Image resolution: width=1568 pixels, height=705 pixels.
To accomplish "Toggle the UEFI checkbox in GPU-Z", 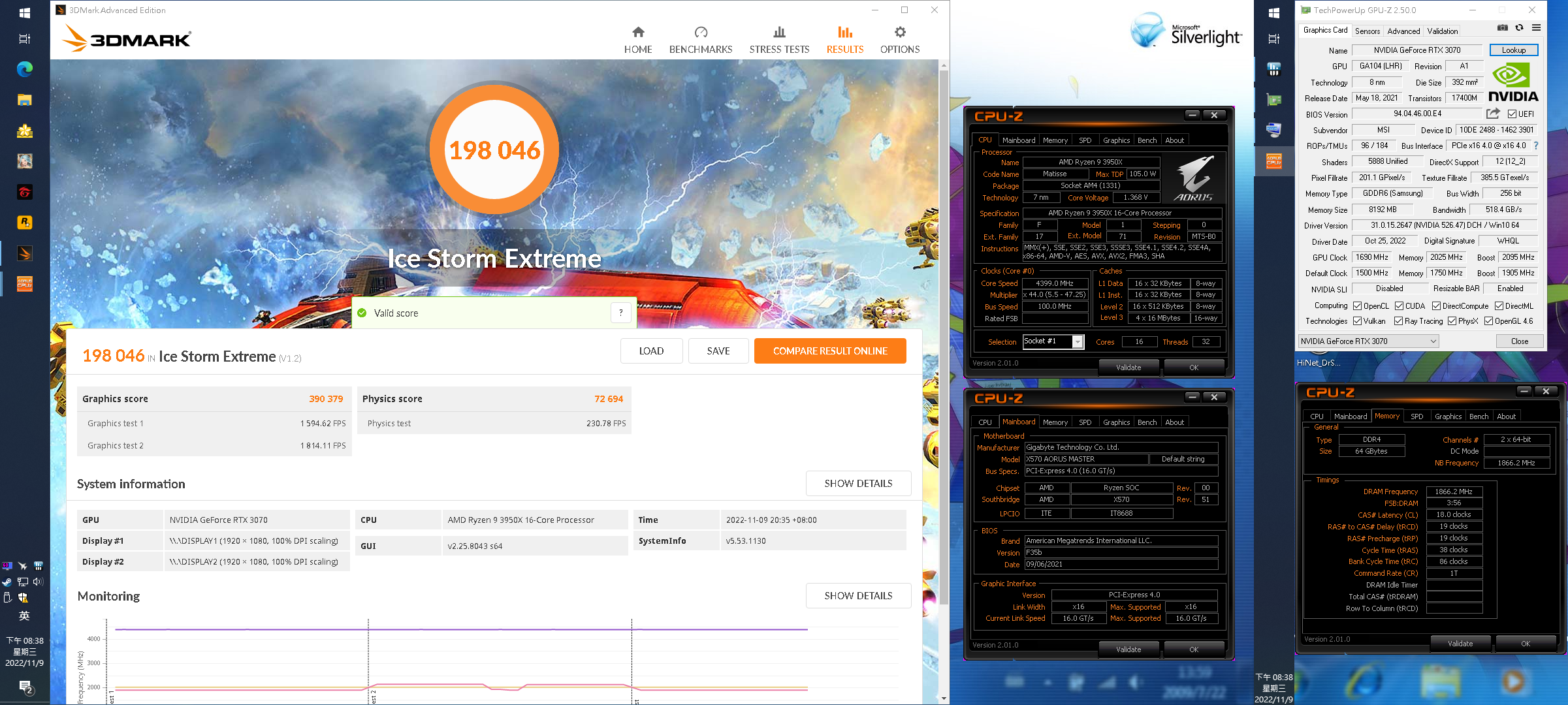I will [1512, 114].
